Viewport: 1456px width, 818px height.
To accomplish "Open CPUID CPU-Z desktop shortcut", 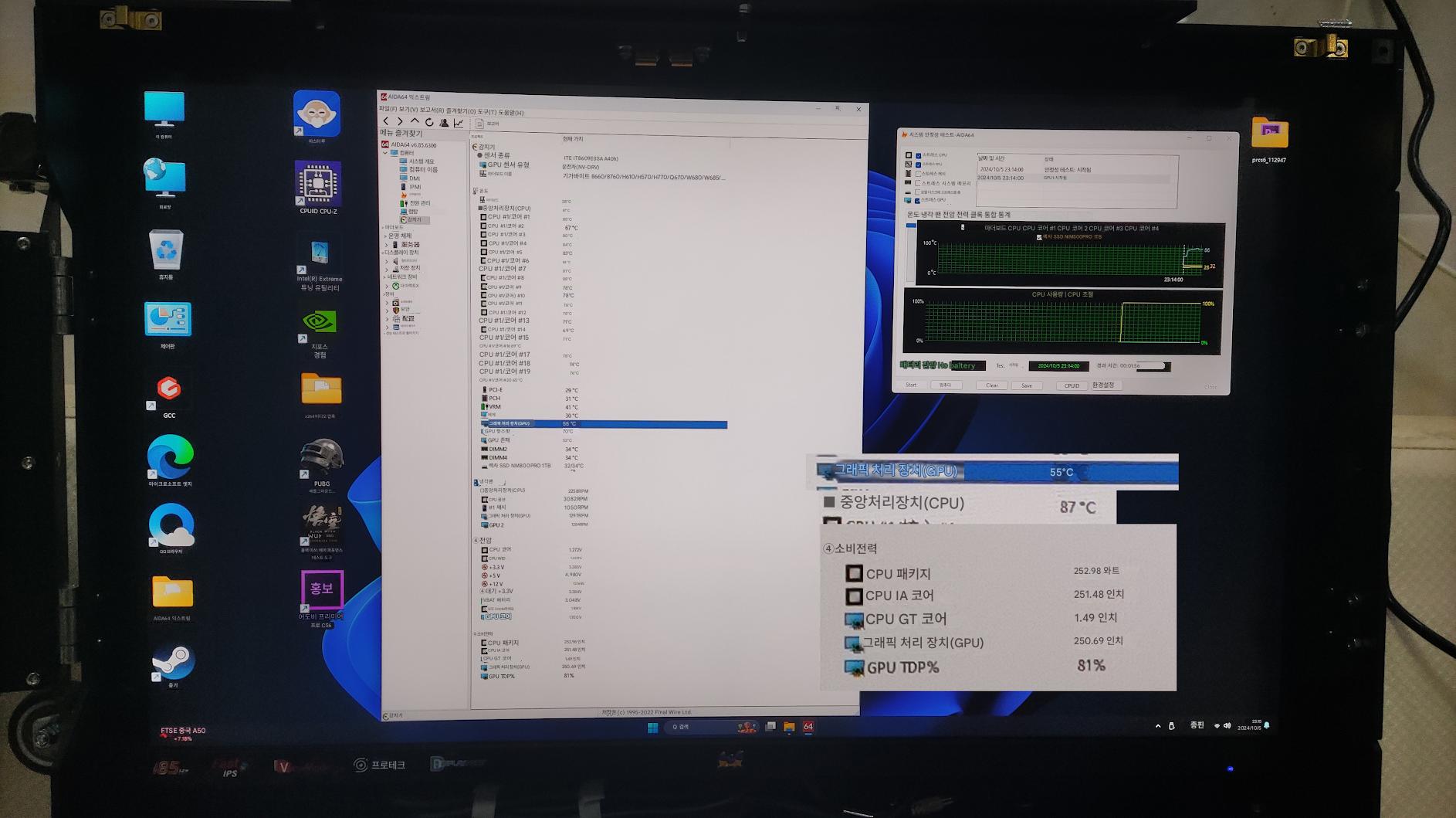I will (x=318, y=185).
